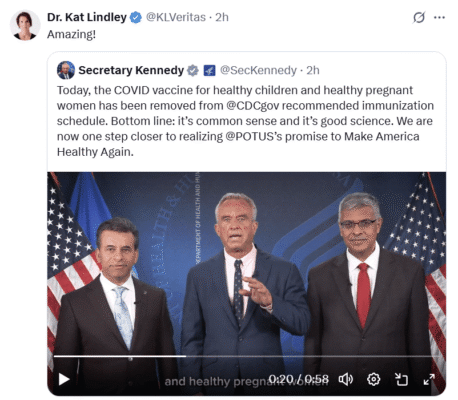Click Secretary Kennedy's gray verified badge
This screenshot has width=458, height=400.
(193, 70)
